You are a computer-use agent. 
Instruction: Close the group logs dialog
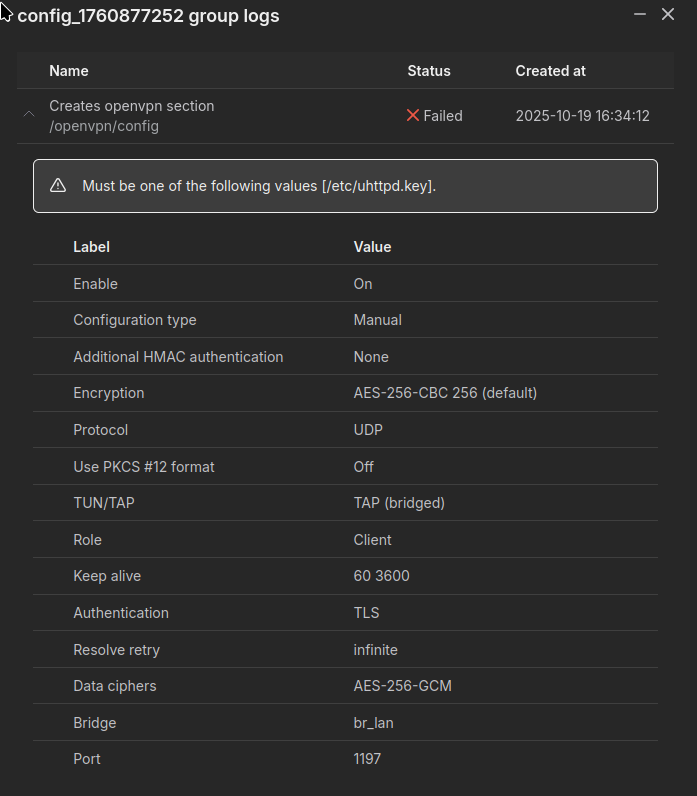pyautogui.click(x=668, y=14)
